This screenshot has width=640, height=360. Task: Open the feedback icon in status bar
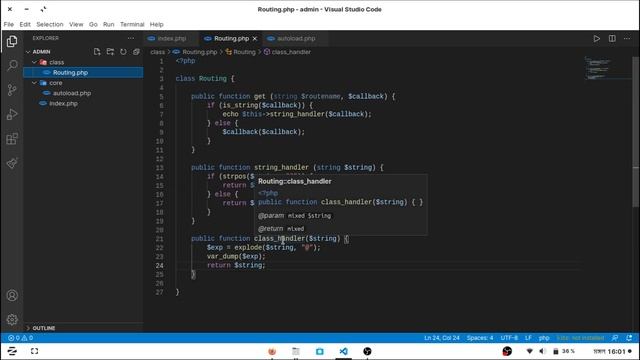pos(615,338)
